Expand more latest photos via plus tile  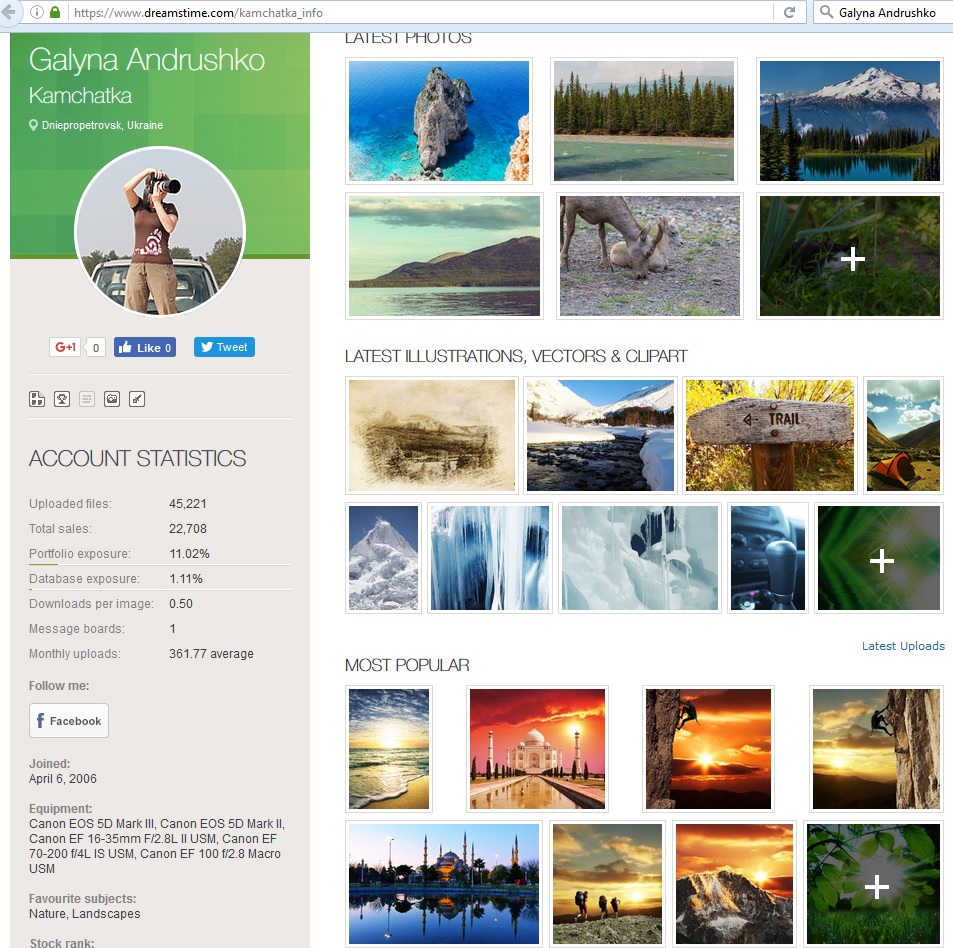coord(850,256)
